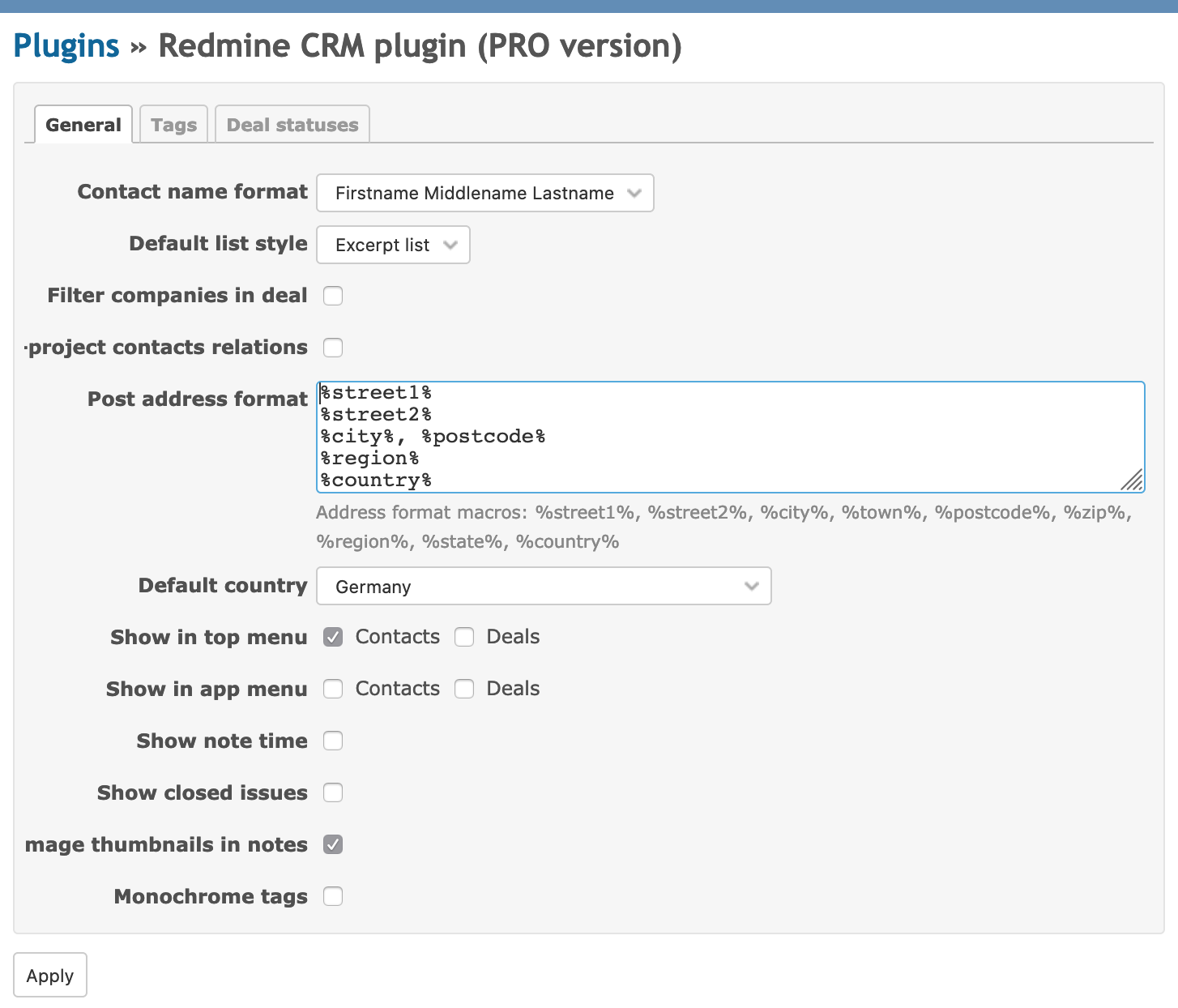Open the Default country dropdown showing Germany
The width and height of the screenshot is (1178, 1008).
click(544, 586)
